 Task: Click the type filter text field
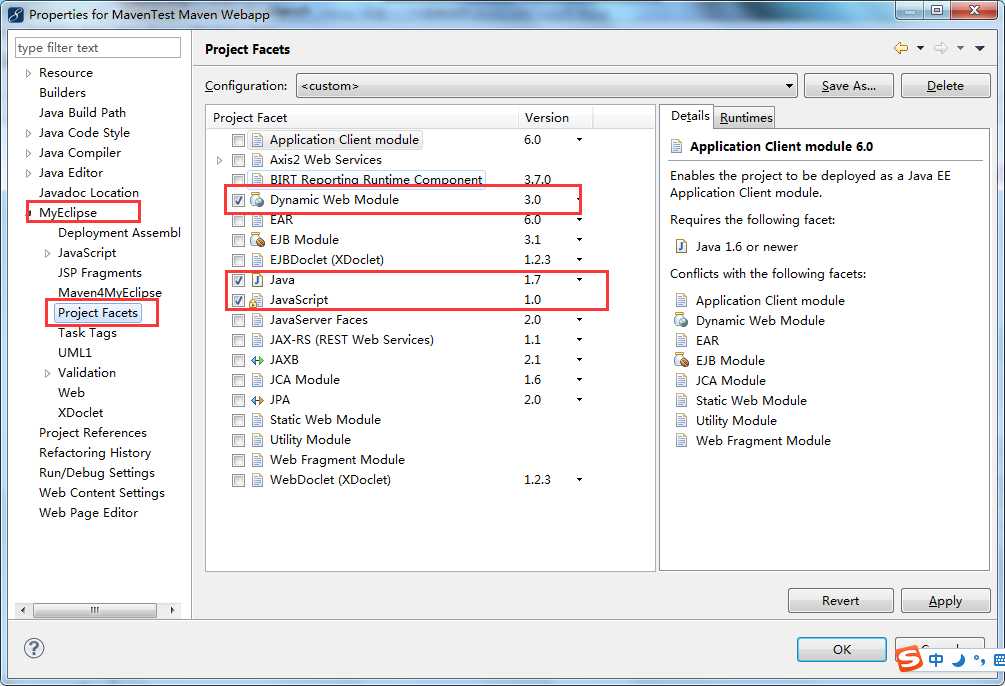tap(98, 47)
